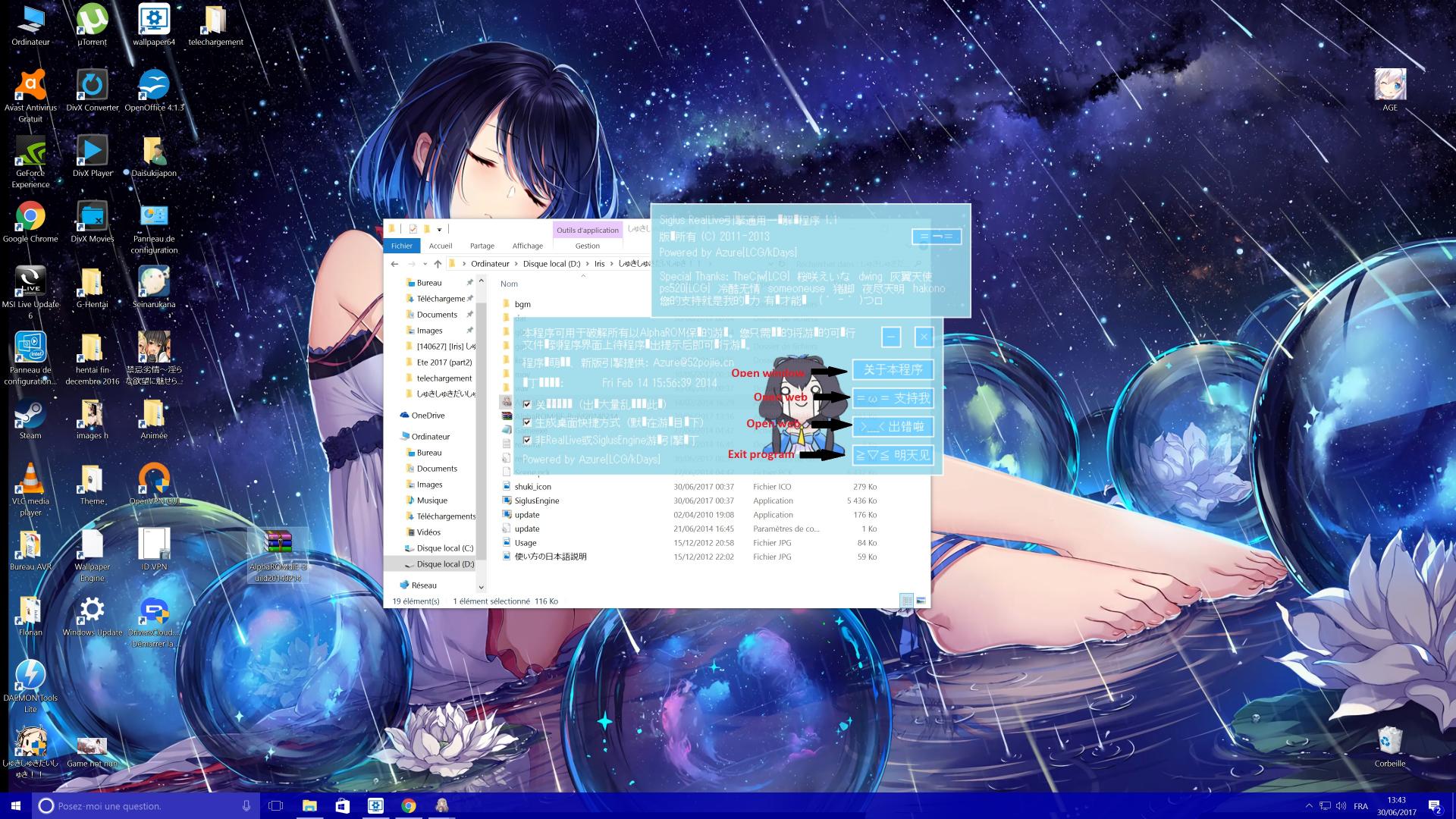The width and height of the screenshot is (1456, 819).
Task: Open the volume icon in the system tray
Action: [1341, 805]
